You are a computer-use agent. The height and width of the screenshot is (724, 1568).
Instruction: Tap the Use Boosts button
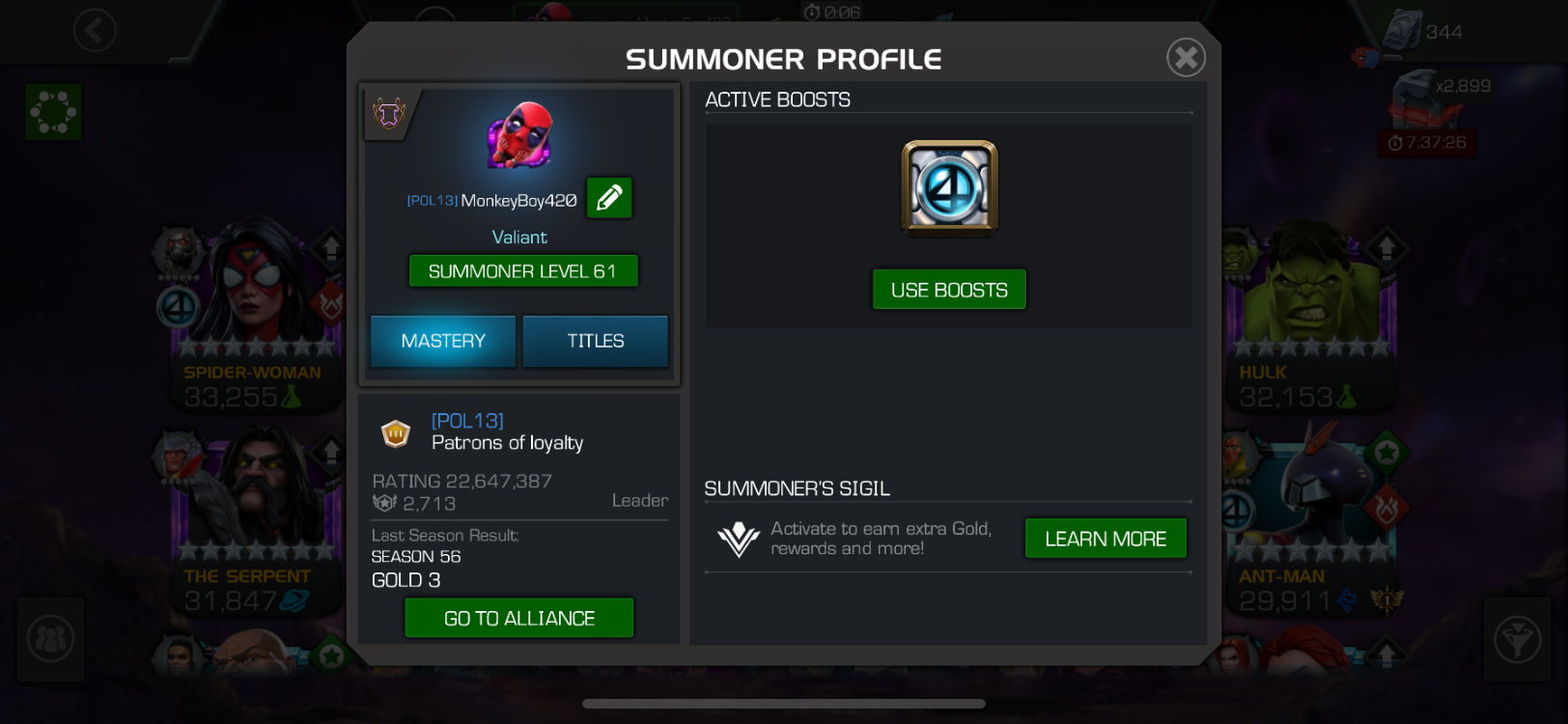pyautogui.click(x=949, y=290)
